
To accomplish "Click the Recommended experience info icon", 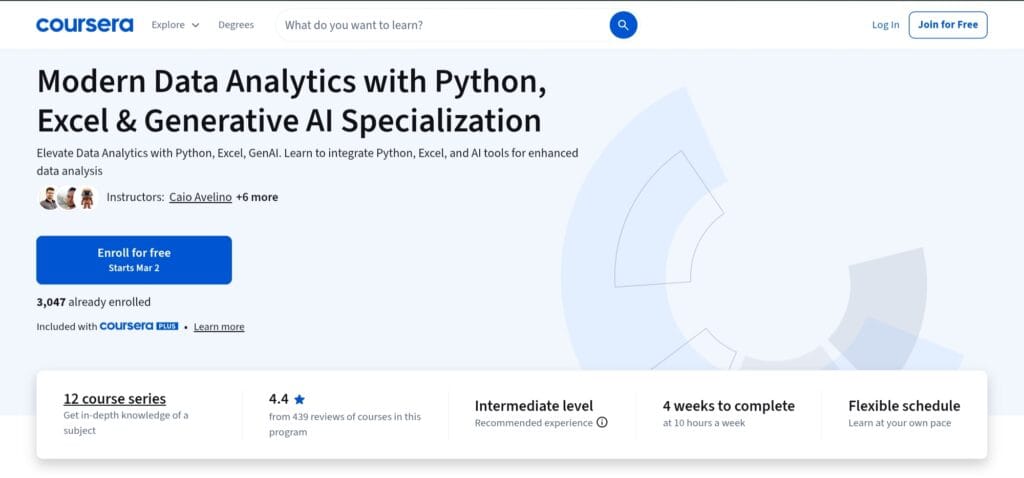I will coord(602,422).
